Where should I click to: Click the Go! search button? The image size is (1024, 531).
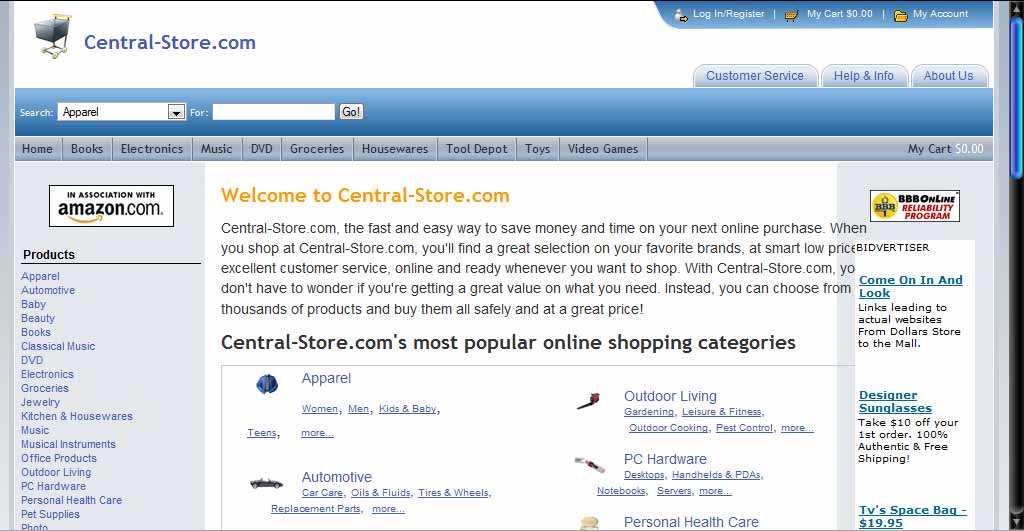coord(351,112)
